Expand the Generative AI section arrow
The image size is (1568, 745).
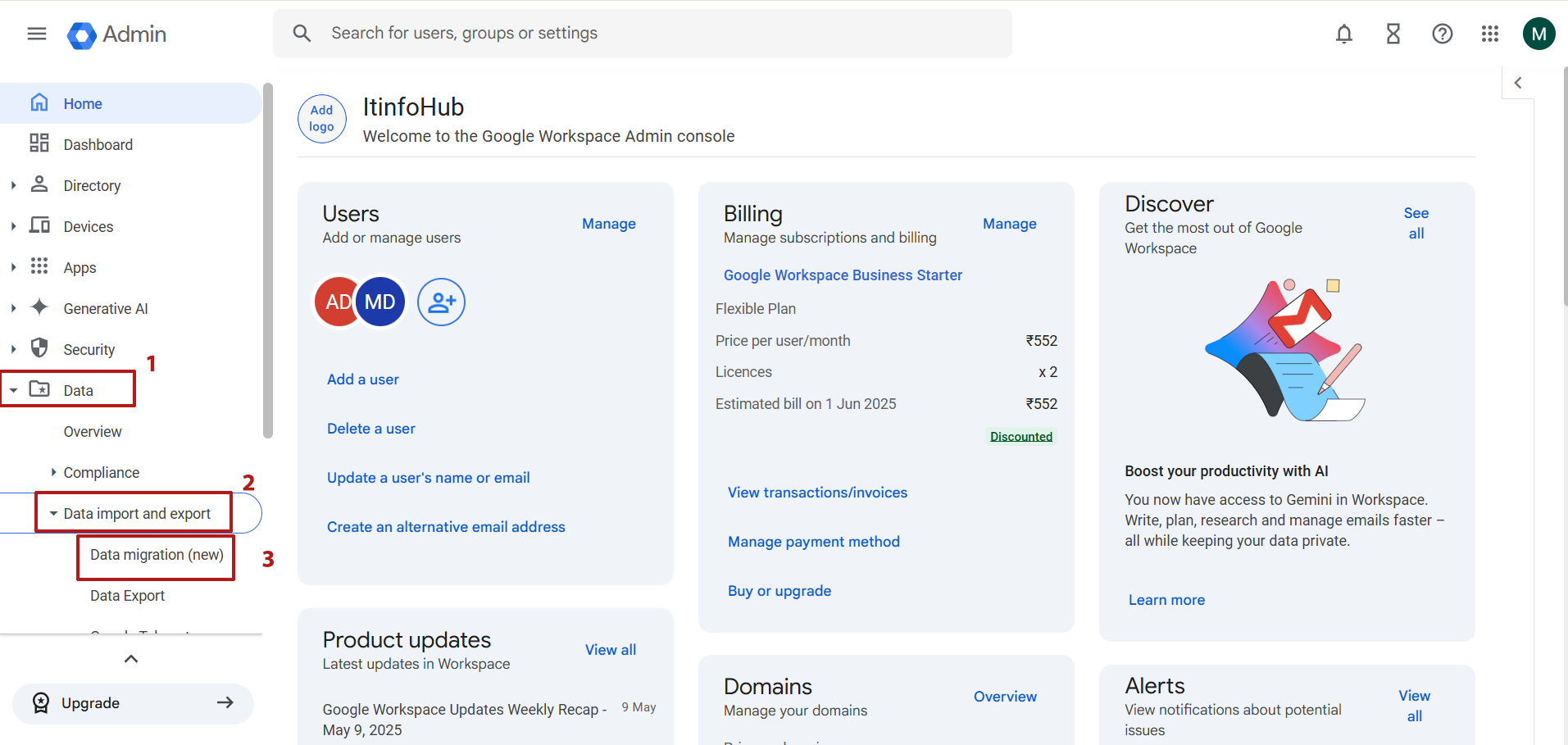13,308
